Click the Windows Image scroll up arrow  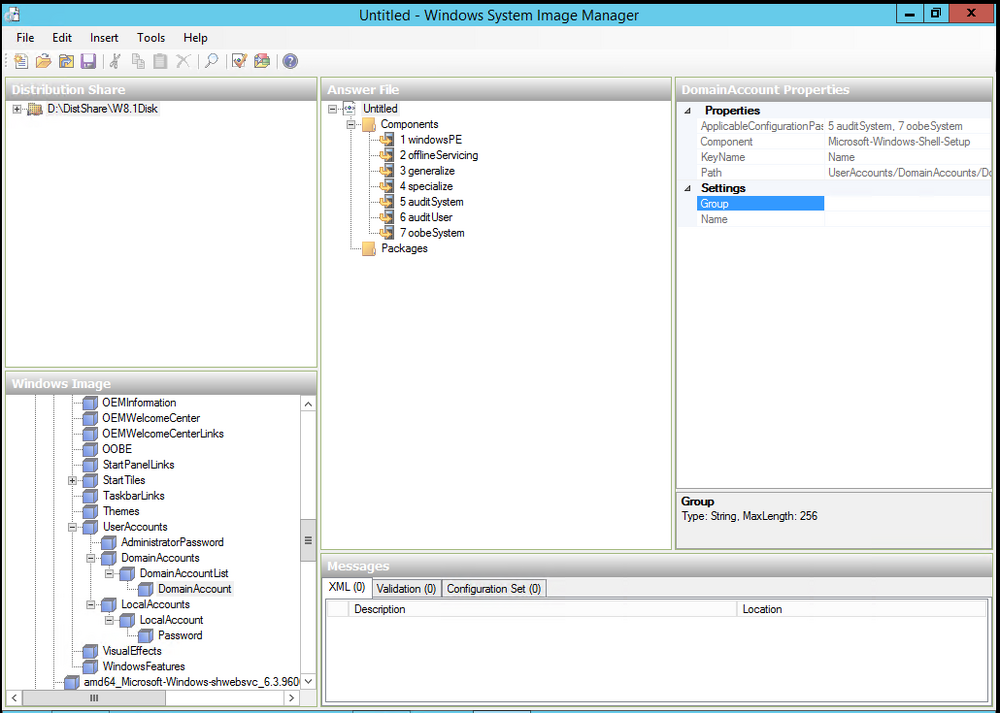(x=308, y=404)
